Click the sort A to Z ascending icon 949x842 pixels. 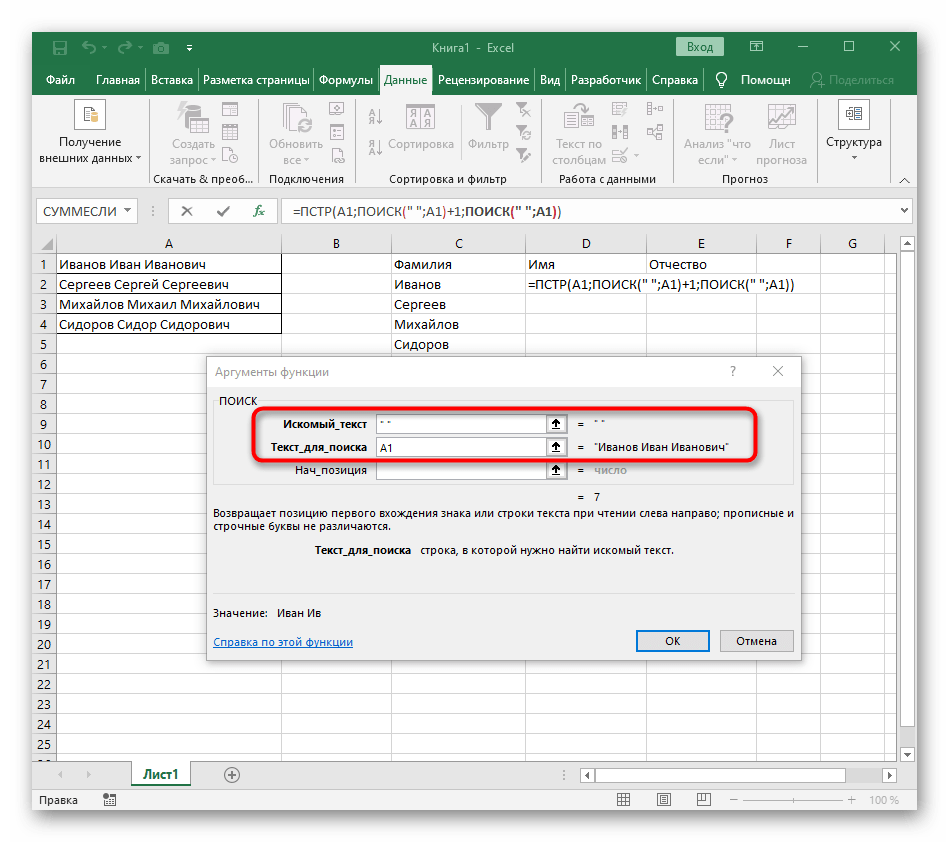click(375, 117)
